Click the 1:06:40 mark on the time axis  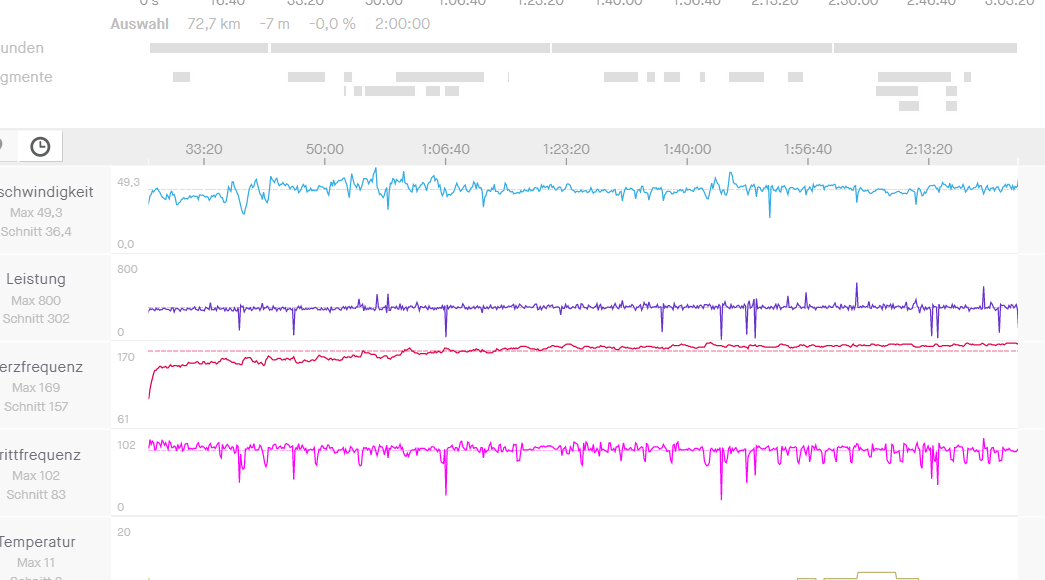445,149
